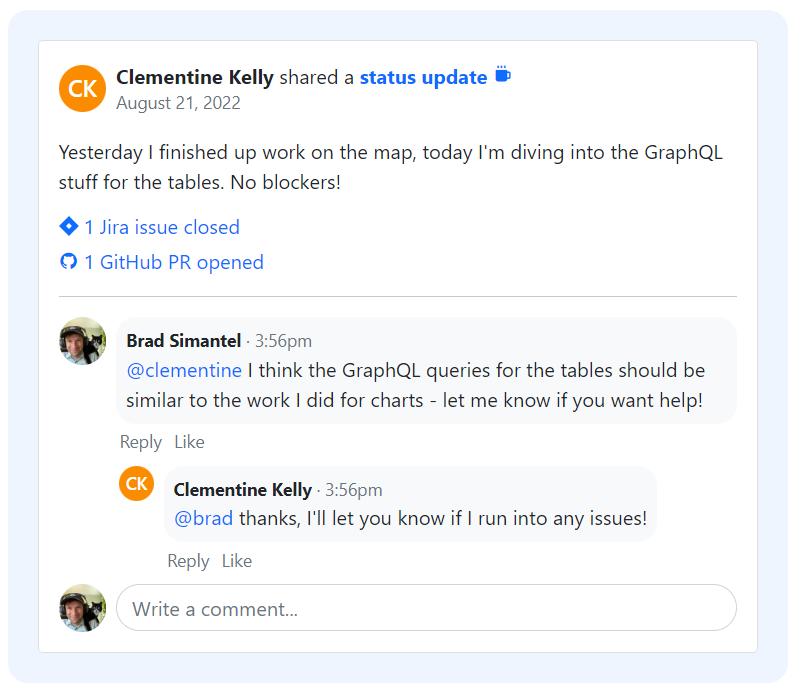The width and height of the screenshot is (794, 688).
Task: Click the GitHub octocat icon
Action: pos(69,261)
